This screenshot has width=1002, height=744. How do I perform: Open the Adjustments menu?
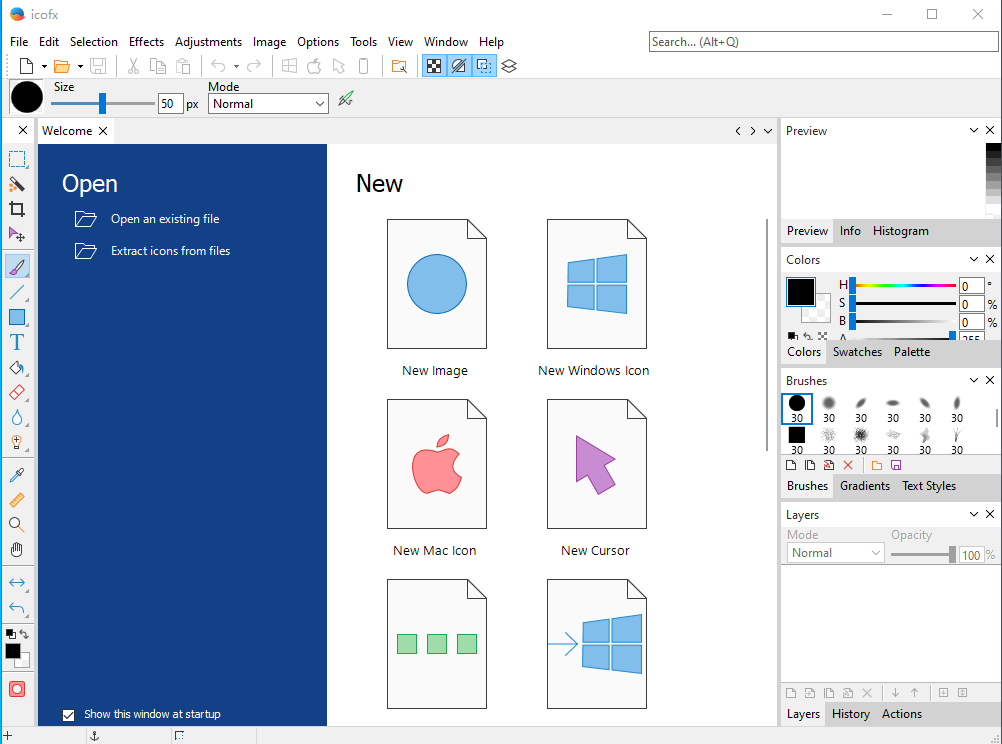(x=208, y=42)
